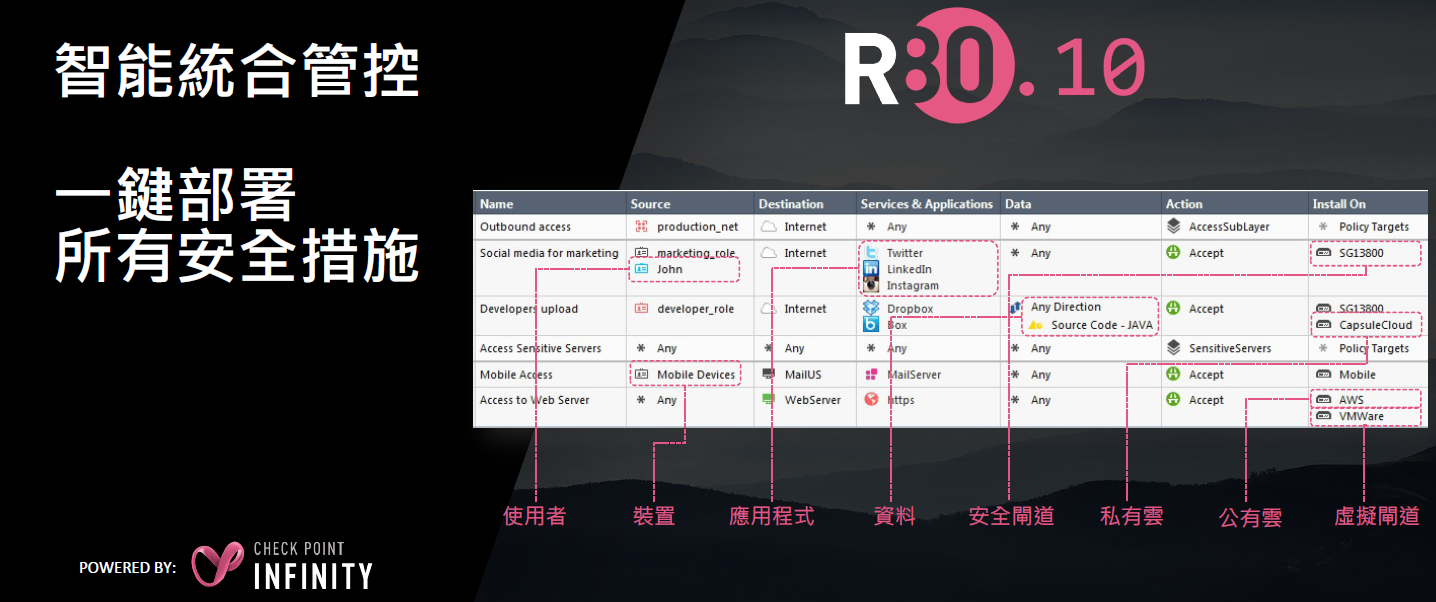Viewport: 1436px width, 602px height.
Task: Select 'Internet' in Developers upload row
Action: pyautogui.click(x=805, y=309)
